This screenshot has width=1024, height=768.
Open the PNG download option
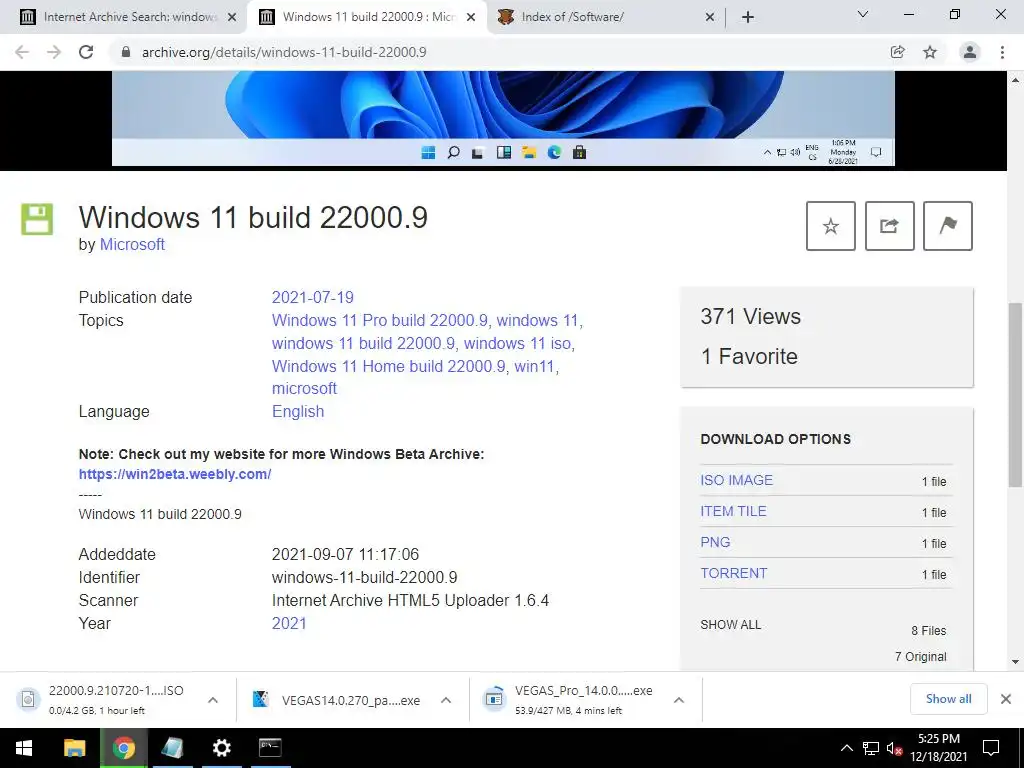click(x=715, y=542)
